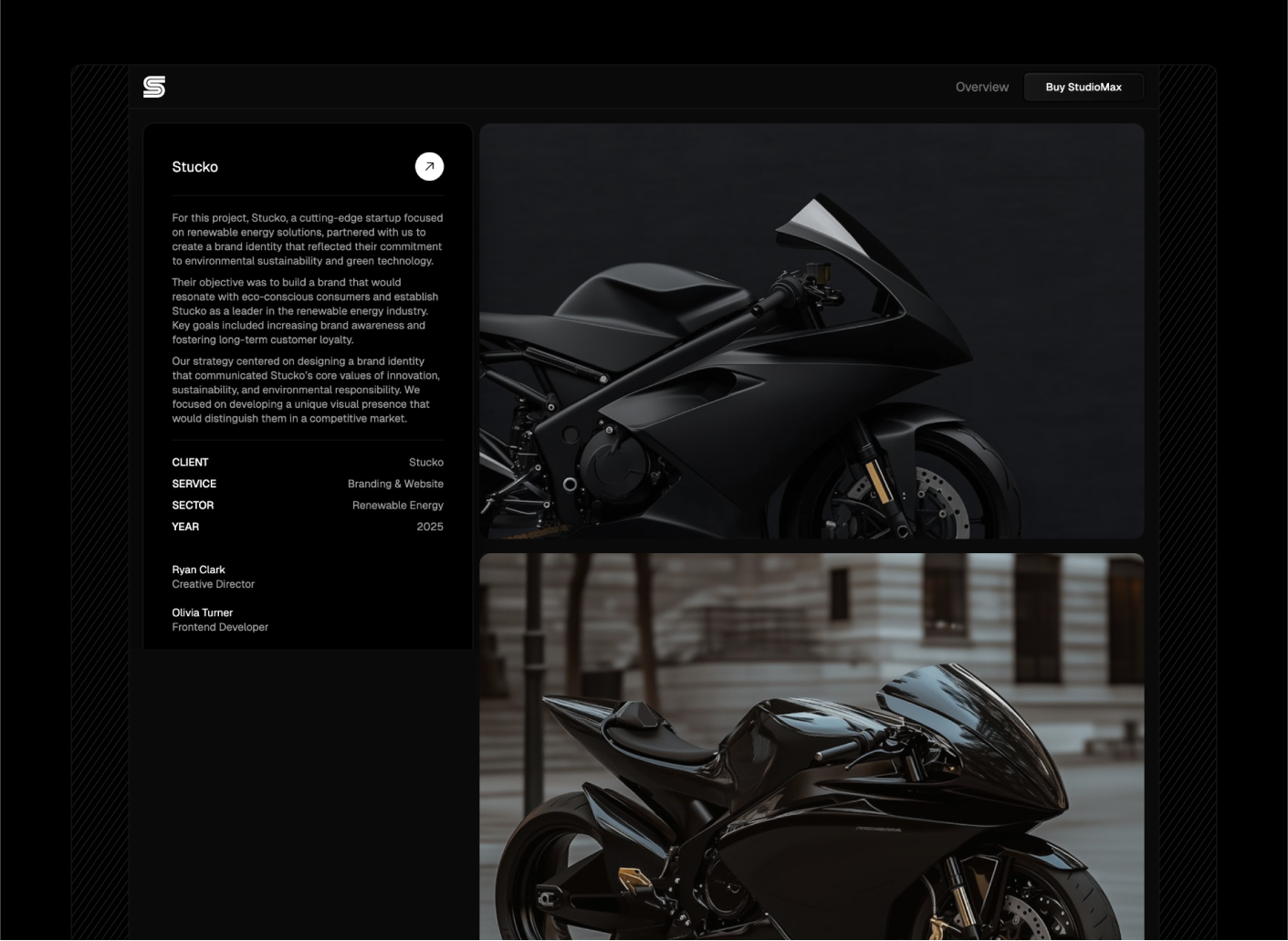Select Ryan Clark, the Creative Director
Screen dimensions: 1288x941
point(198,570)
